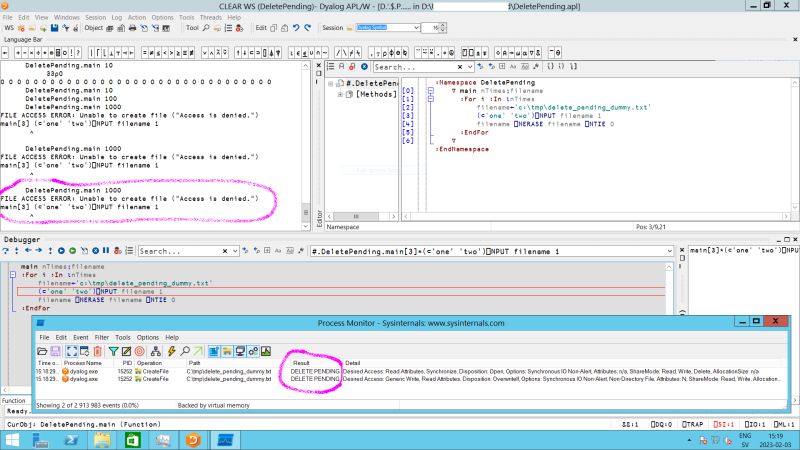Click the Process Monitor Capture icon
The image size is (800, 450).
click(x=71, y=351)
